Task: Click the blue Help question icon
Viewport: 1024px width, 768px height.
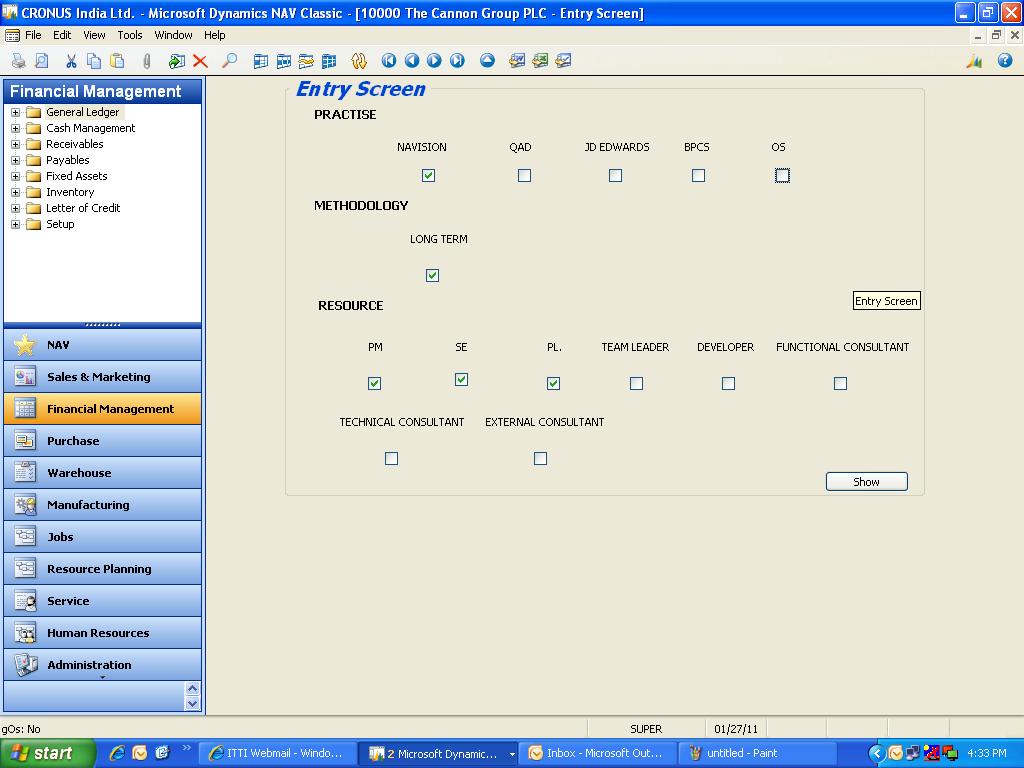Action: [x=1005, y=61]
